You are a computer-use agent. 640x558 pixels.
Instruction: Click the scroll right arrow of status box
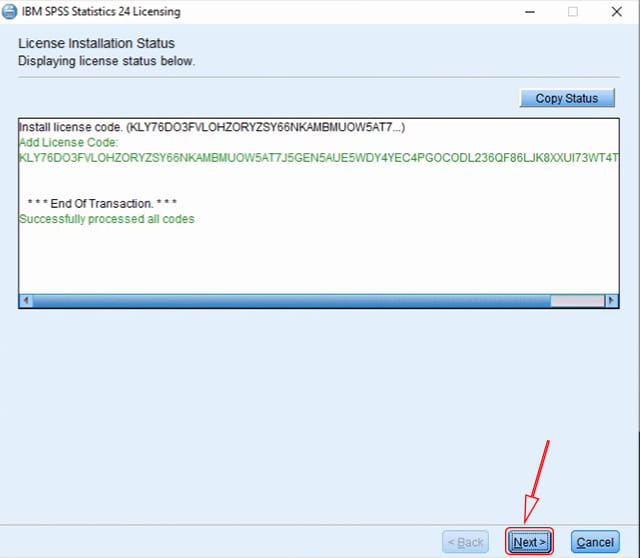click(x=611, y=301)
